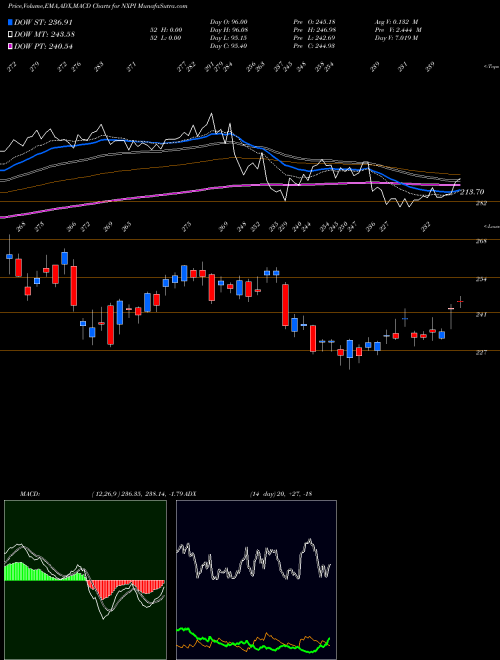500x660 pixels.
Task: Click the "52 H: 0.00" value
Action: coord(168,30)
